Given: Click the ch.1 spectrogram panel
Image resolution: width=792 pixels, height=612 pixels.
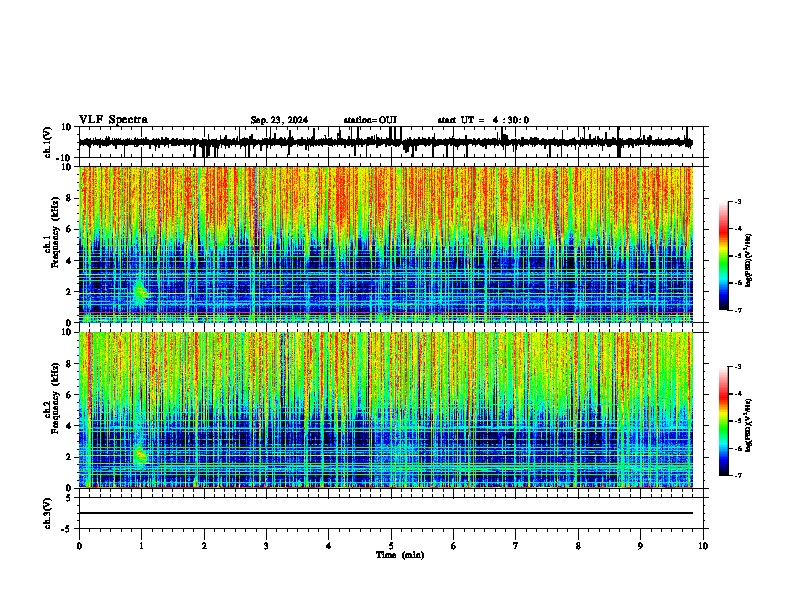Looking at the screenshot, I should [x=385, y=244].
